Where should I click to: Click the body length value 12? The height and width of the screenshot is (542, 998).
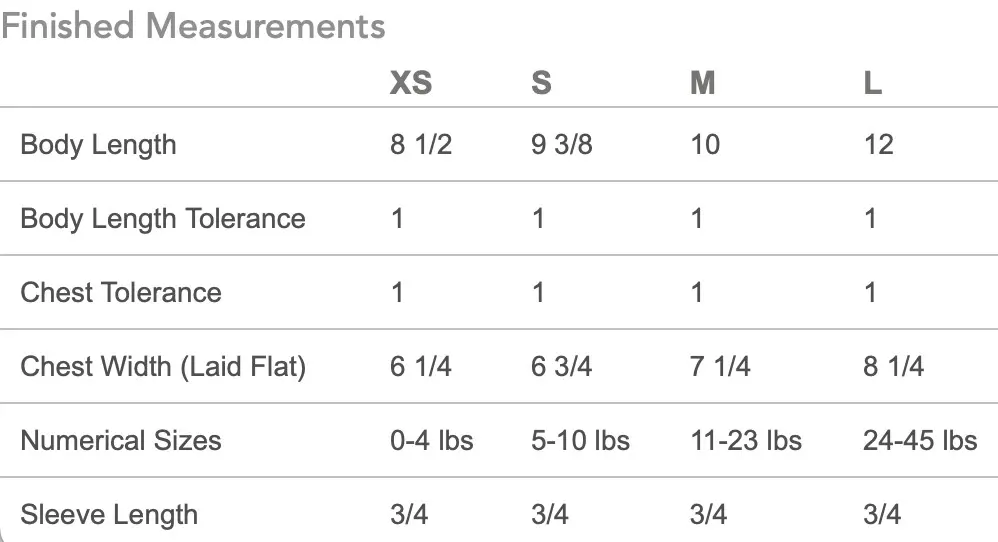tap(878, 145)
